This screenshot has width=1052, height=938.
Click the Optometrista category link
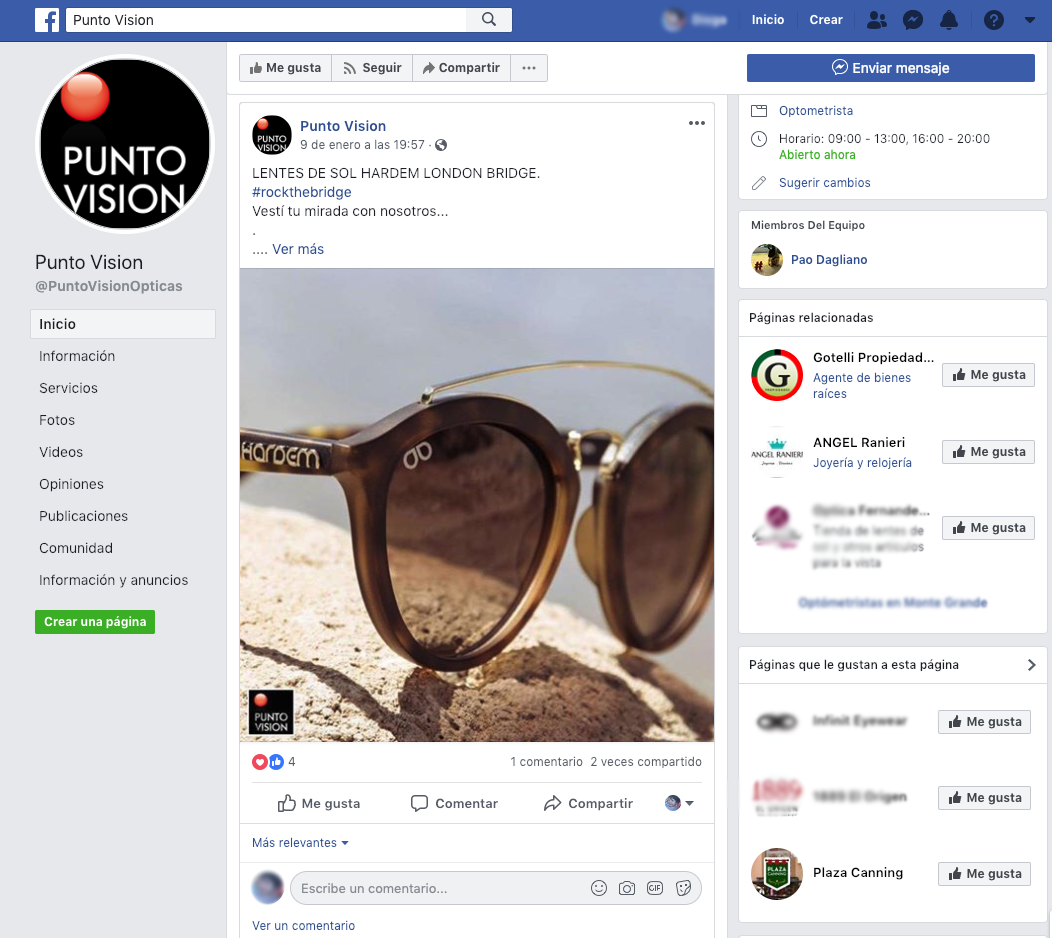[816, 111]
